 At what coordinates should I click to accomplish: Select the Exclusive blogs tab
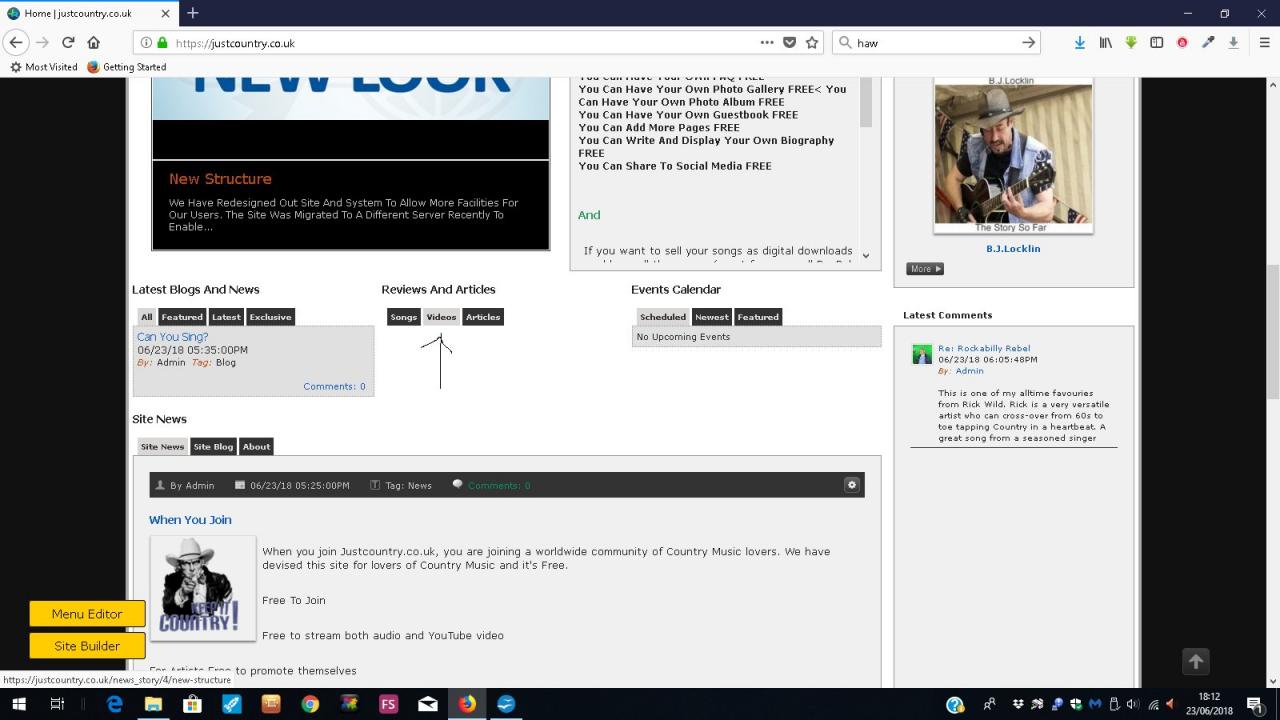(x=270, y=317)
